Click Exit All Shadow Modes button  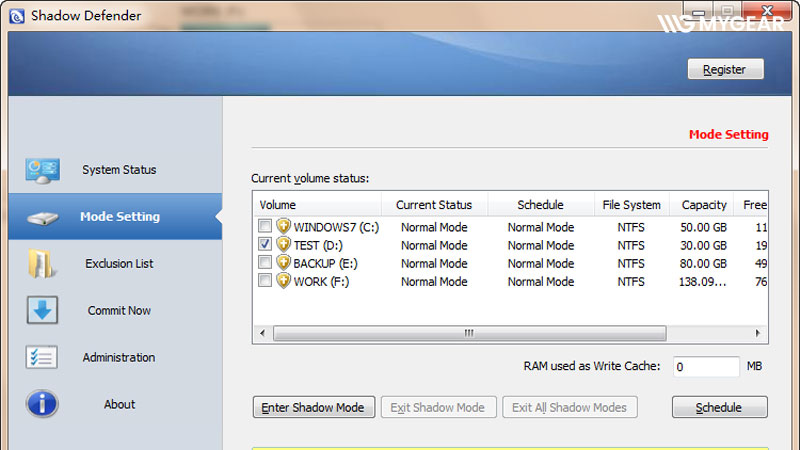point(569,407)
